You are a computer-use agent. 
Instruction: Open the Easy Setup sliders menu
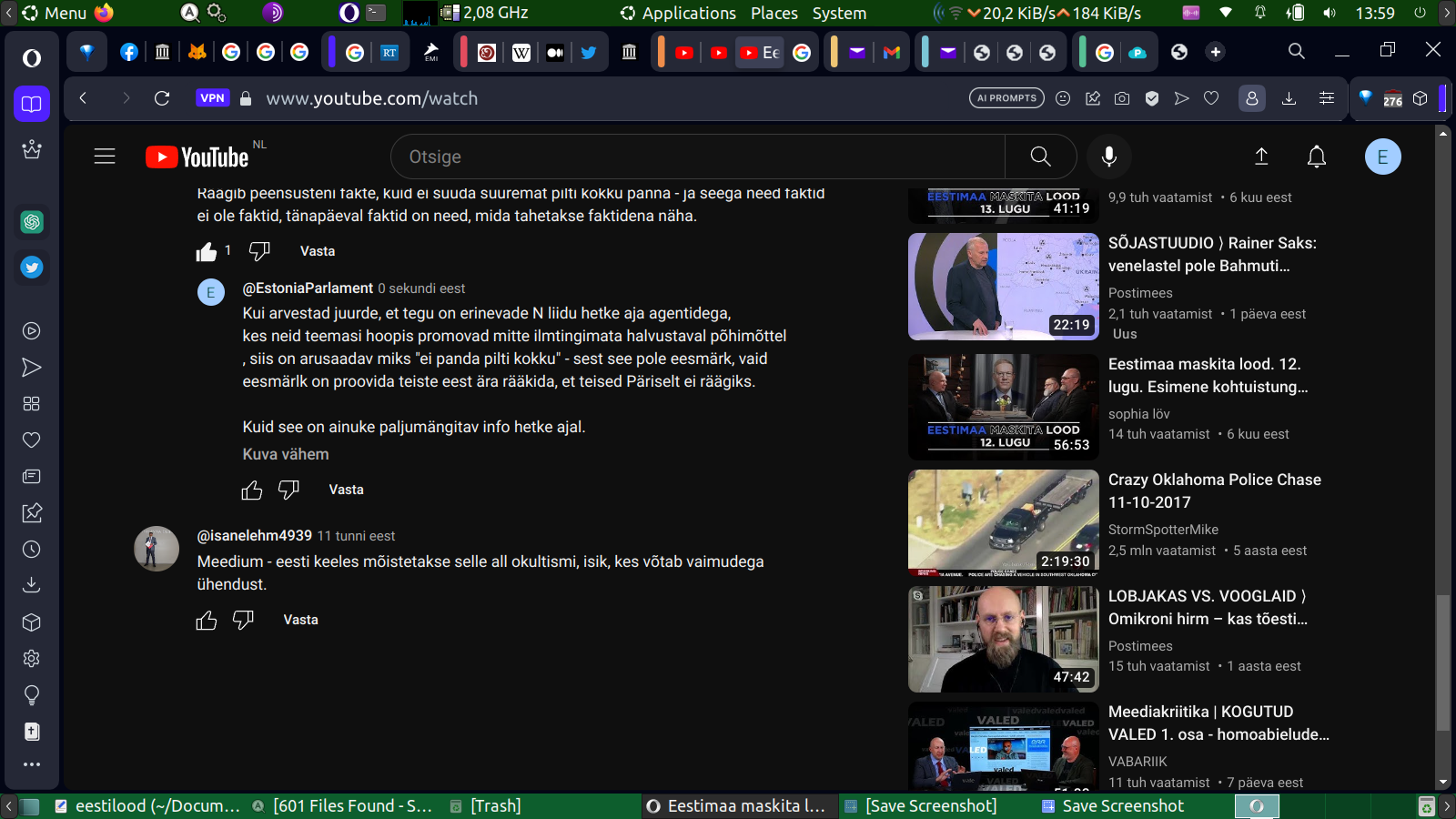(1327, 98)
